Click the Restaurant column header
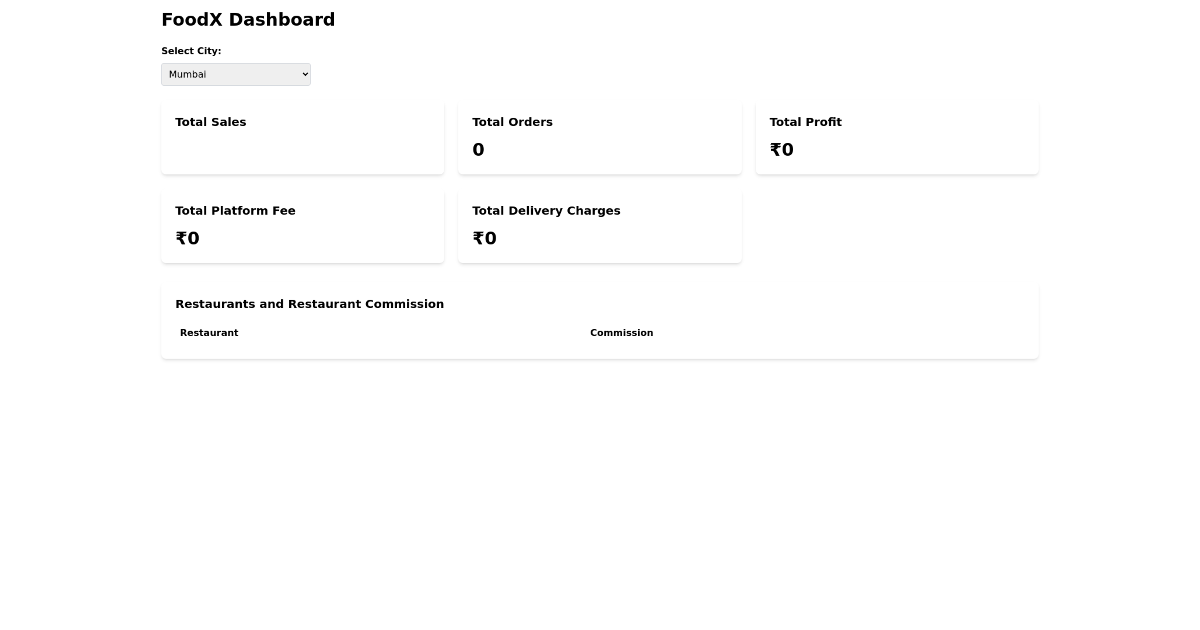1200x630 pixels. click(x=209, y=333)
